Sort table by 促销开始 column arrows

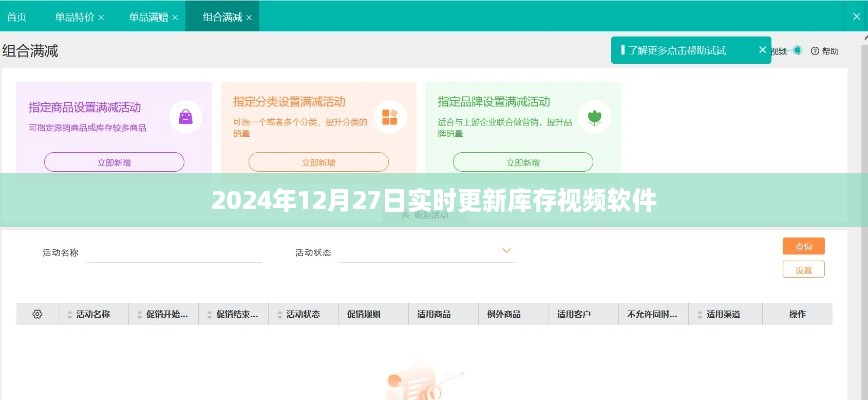[140, 315]
